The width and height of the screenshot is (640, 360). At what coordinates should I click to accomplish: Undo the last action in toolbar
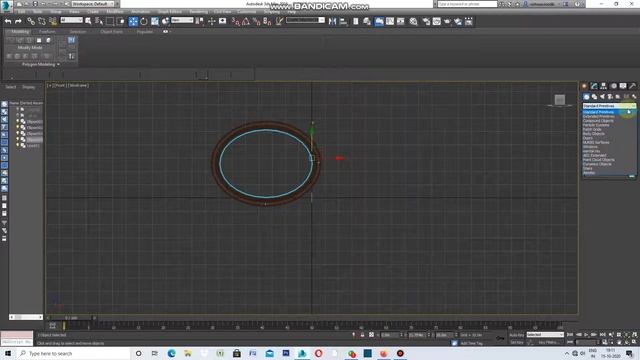click(8, 21)
